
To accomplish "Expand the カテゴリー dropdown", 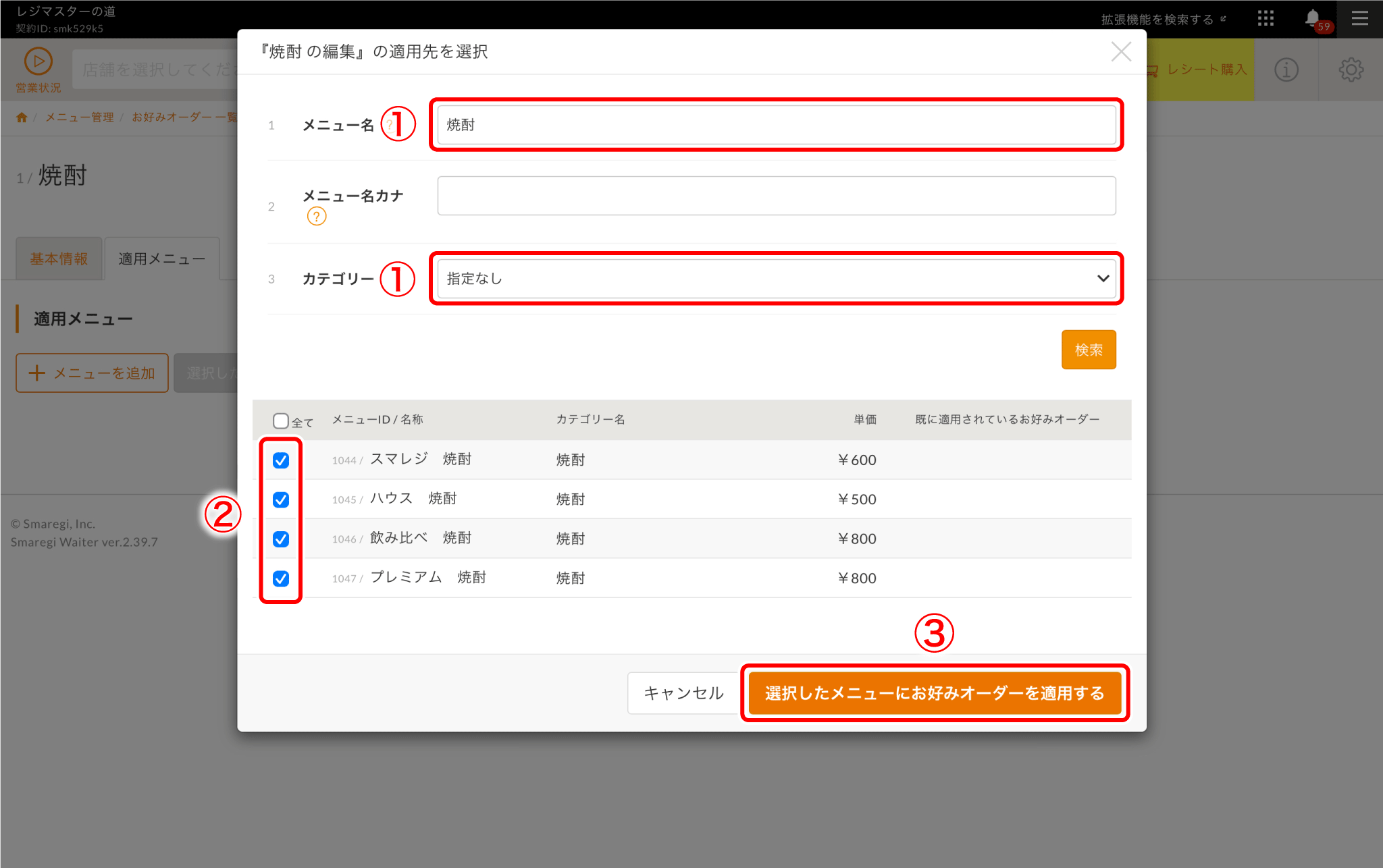I will (x=776, y=279).
